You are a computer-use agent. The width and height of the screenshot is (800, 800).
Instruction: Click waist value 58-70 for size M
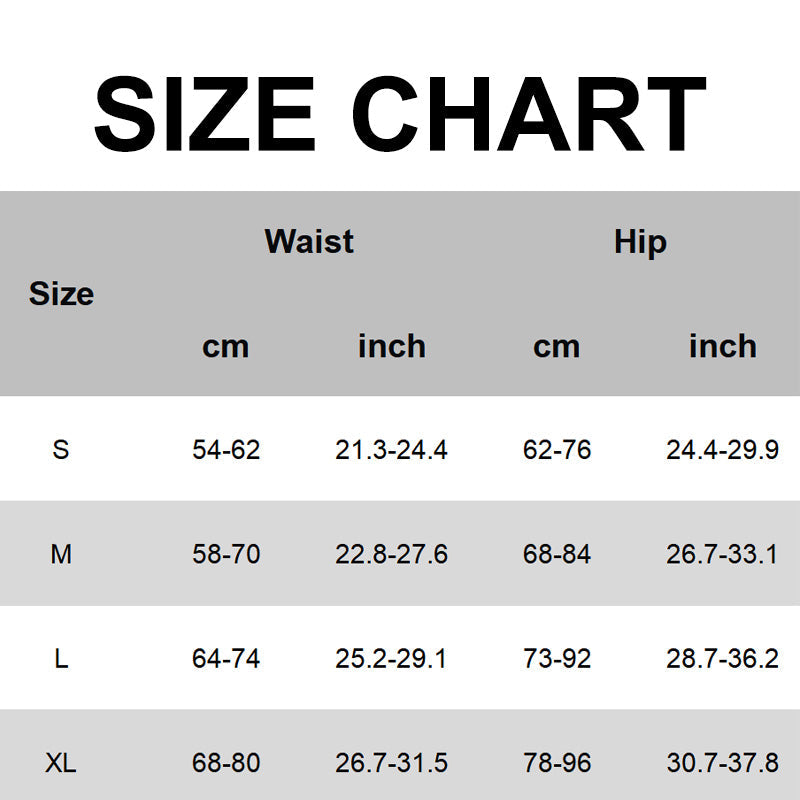coord(226,554)
